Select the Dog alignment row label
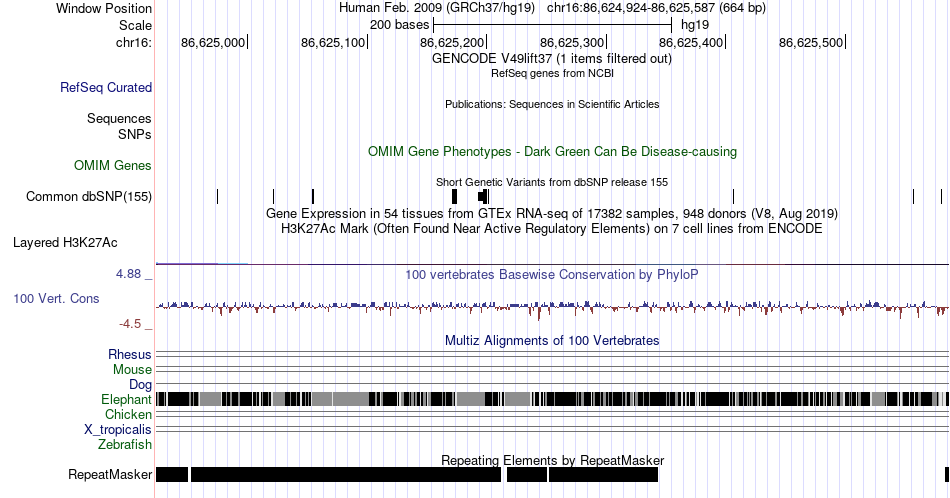This screenshot has width=950, height=498. (x=141, y=385)
